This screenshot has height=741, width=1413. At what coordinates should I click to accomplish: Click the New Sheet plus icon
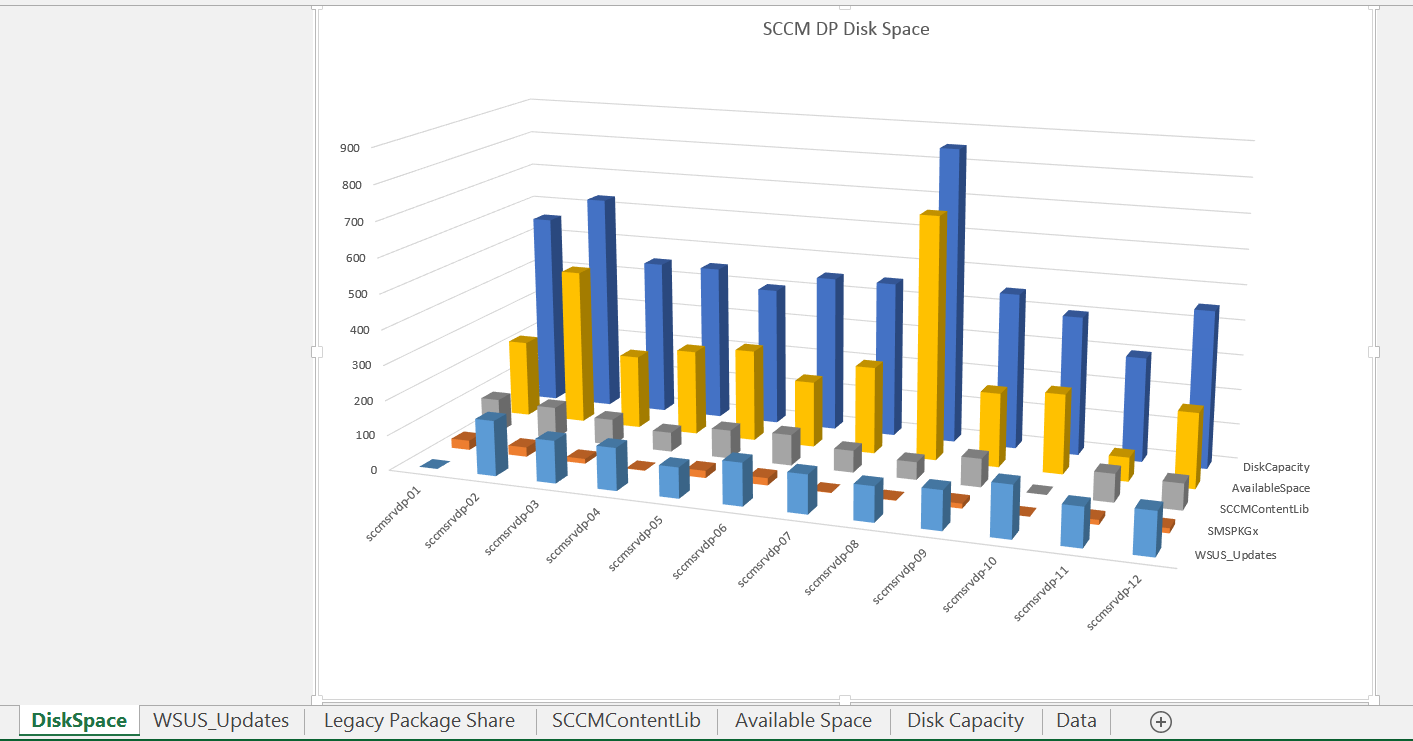pos(1160,722)
